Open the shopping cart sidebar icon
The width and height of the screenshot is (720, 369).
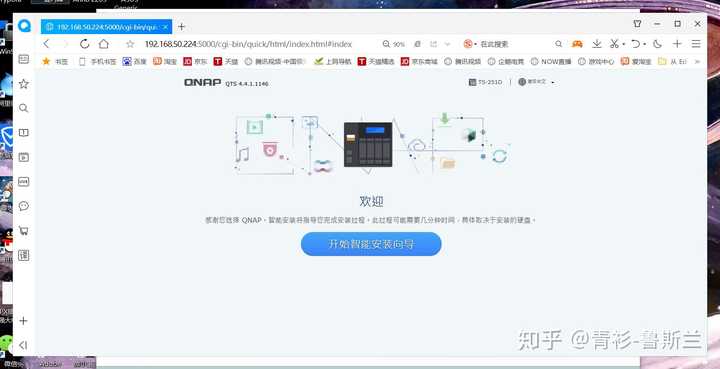23,231
